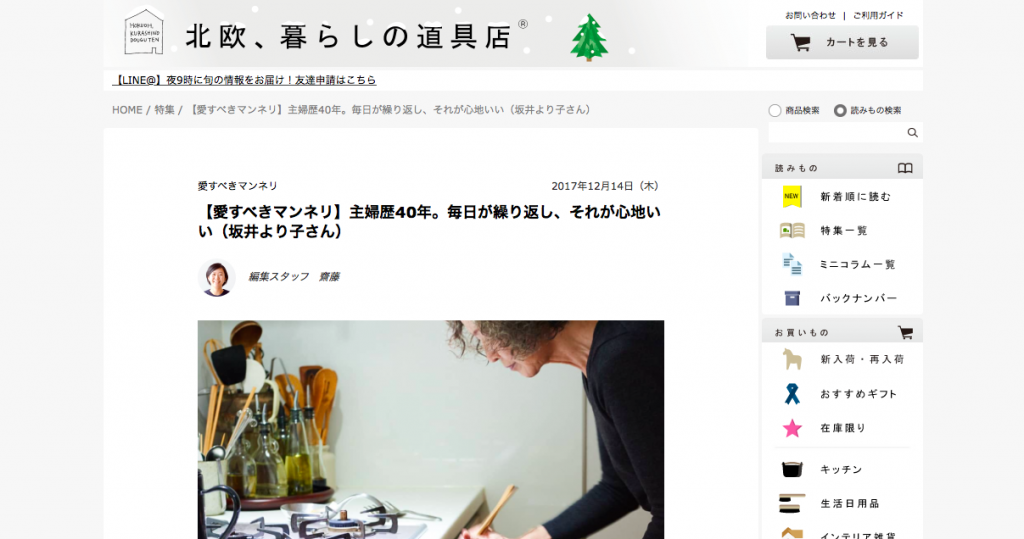Screen dimensions: 1024x539
Task: Click the yellow NEW flag icon
Action: coord(792,197)
